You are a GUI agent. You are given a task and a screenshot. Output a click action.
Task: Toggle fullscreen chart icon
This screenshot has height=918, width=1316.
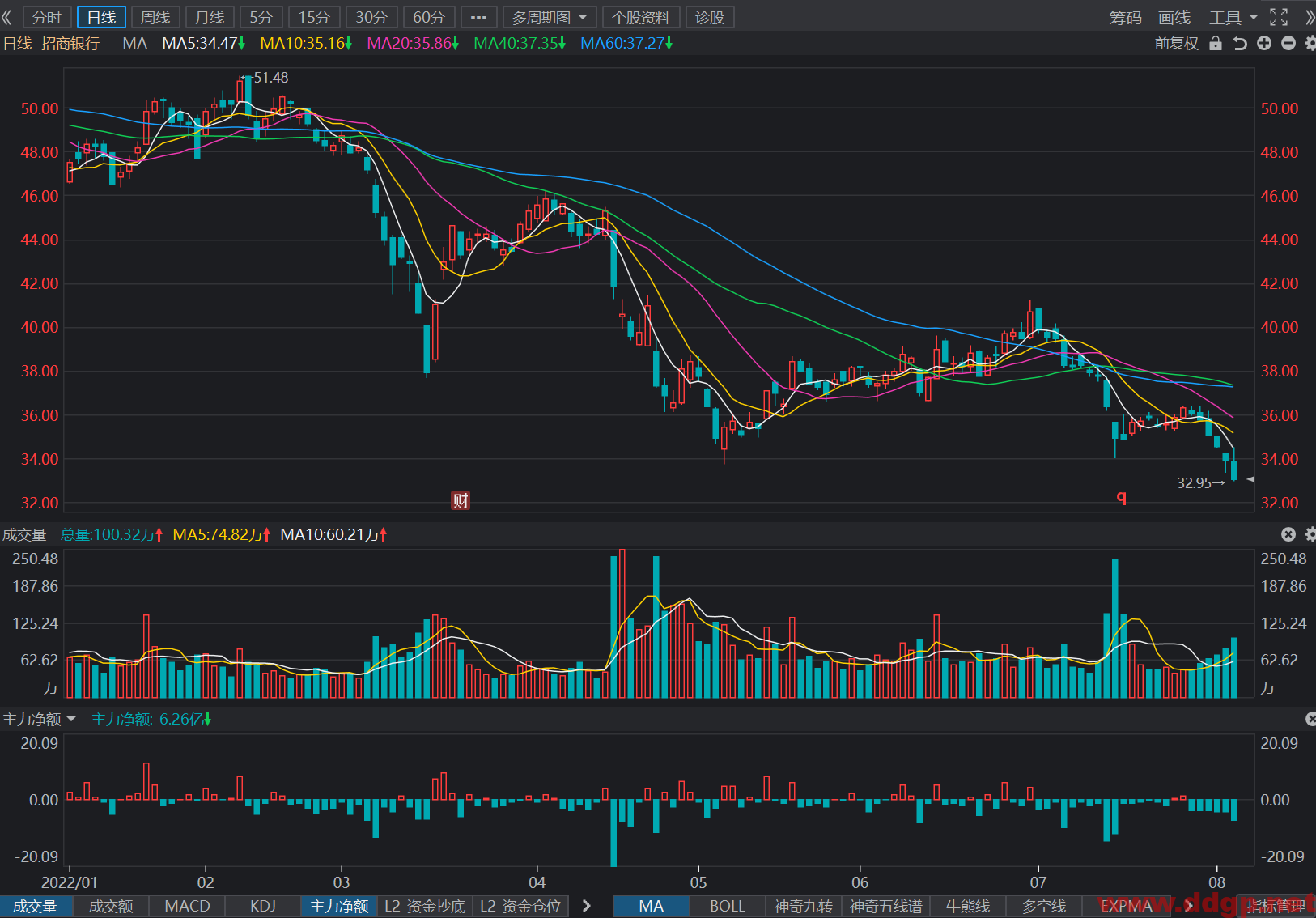1279,17
